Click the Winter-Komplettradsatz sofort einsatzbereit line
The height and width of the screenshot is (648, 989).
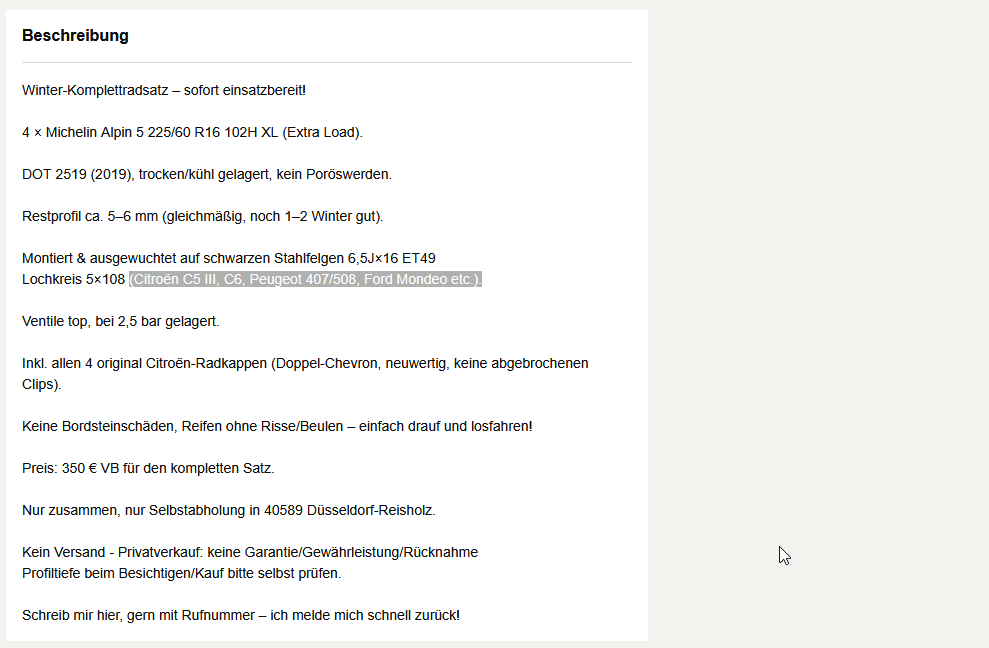click(x=164, y=90)
